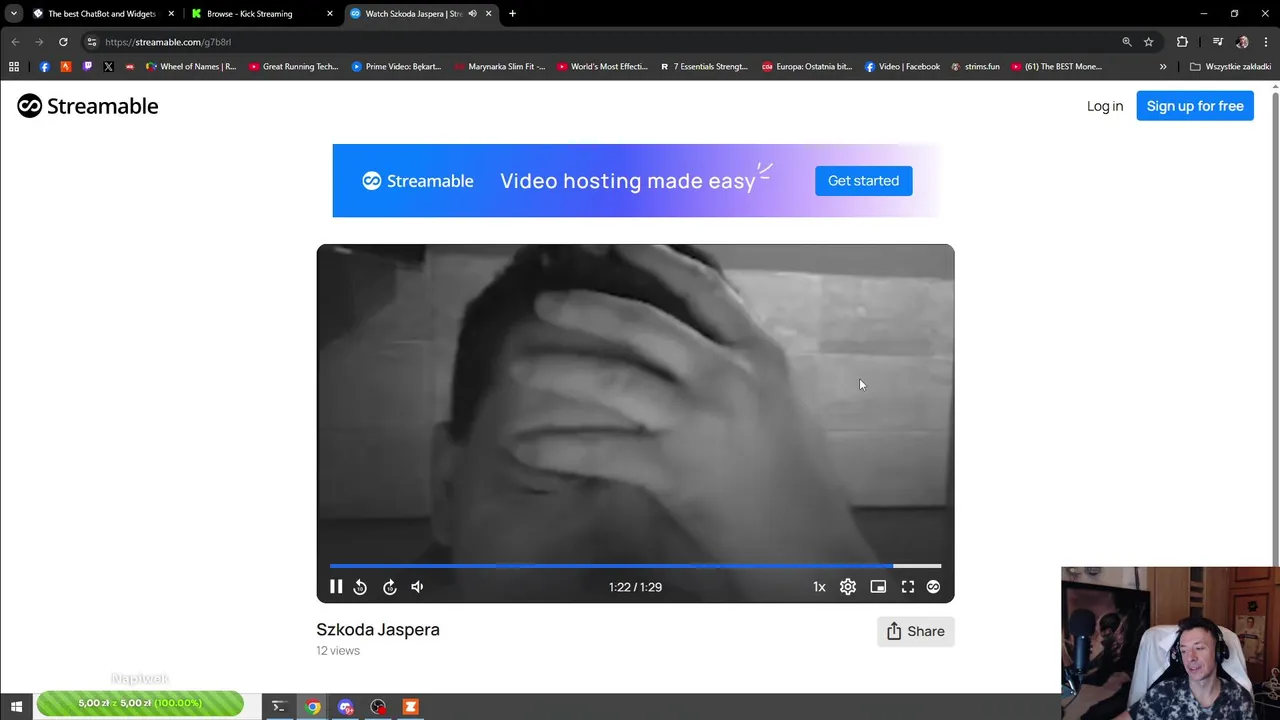The image size is (1280, 720).
Task: Open X bookmark icon
Action: (108, 67)
